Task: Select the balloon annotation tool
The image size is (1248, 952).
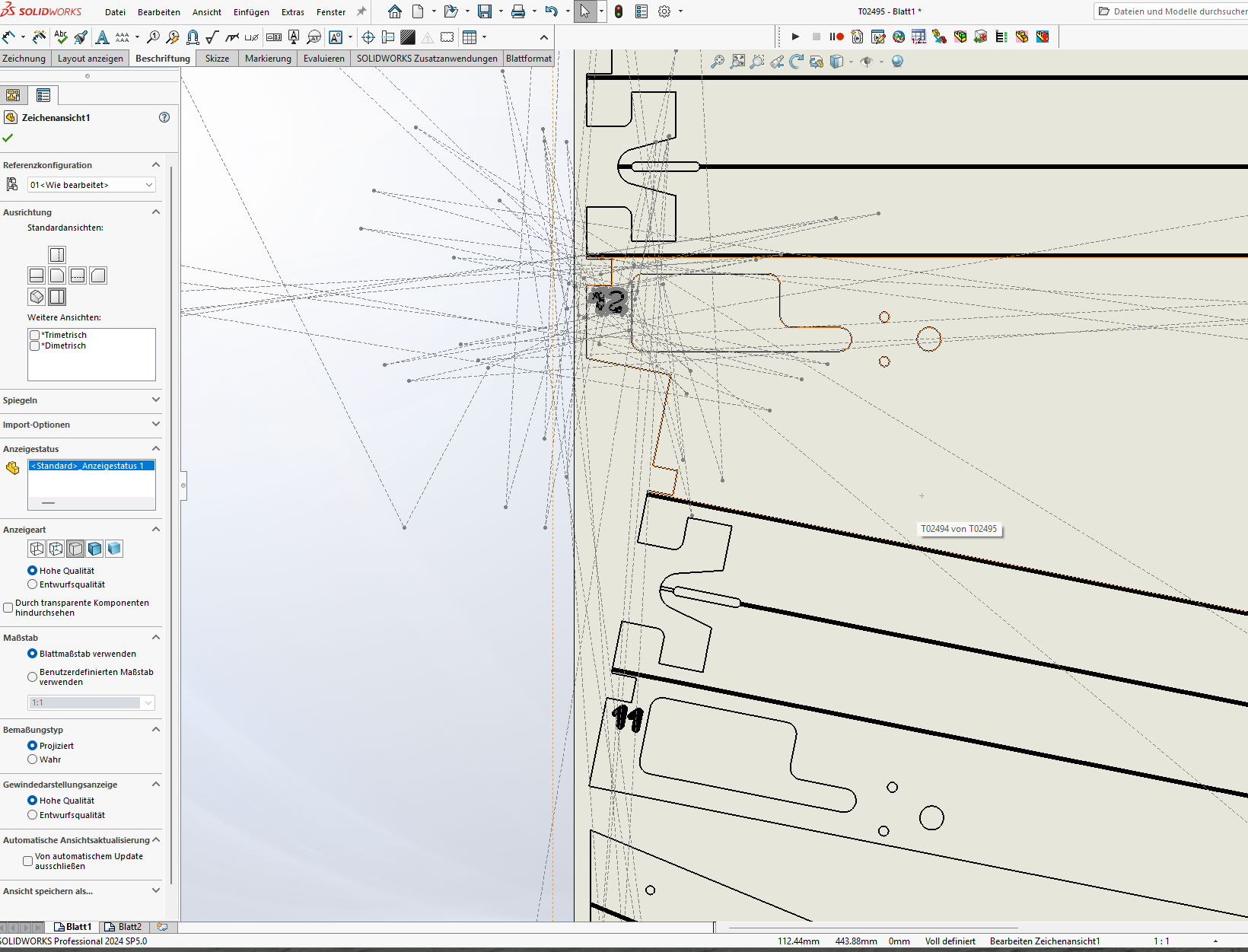Action: [x=153, y=37]
